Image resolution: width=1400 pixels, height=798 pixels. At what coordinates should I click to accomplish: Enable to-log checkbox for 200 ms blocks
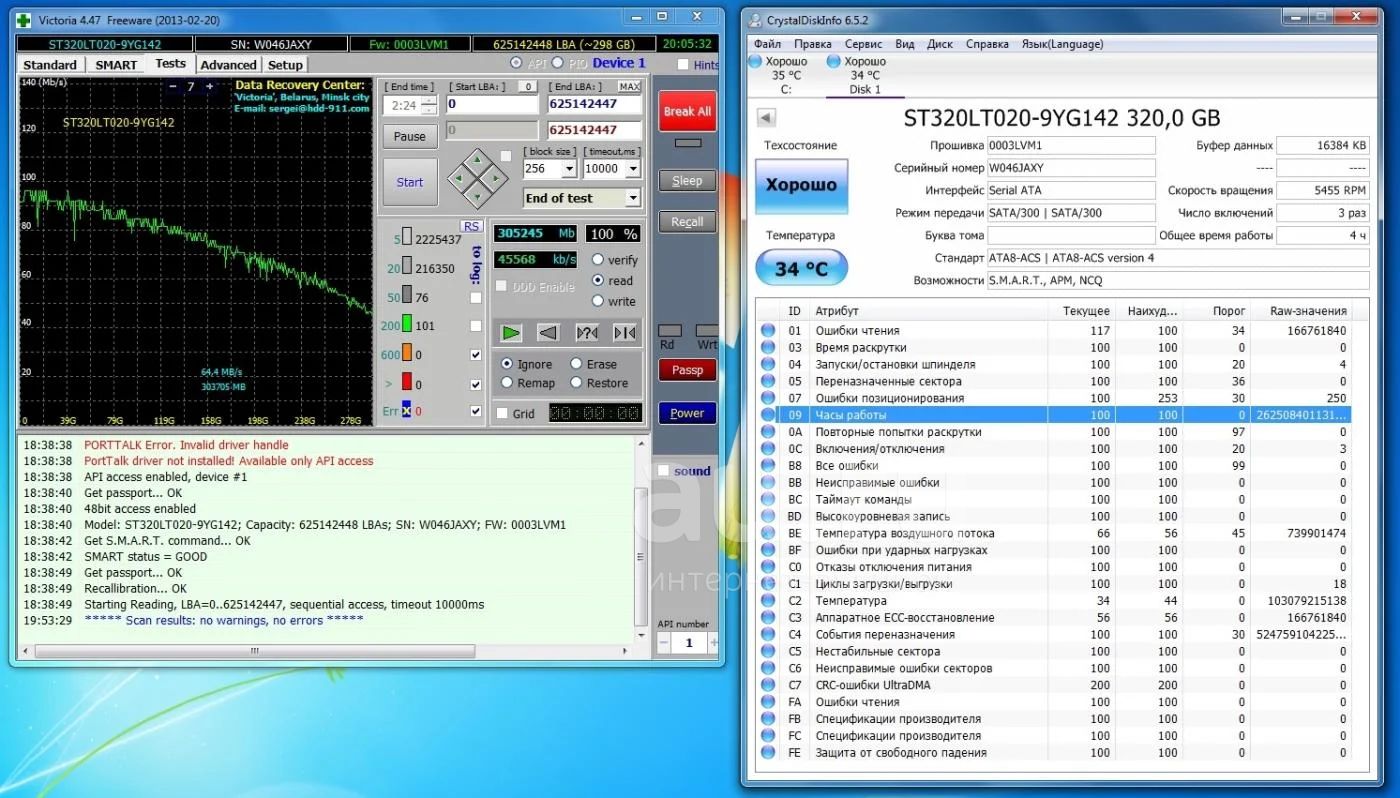pos(476,326)
